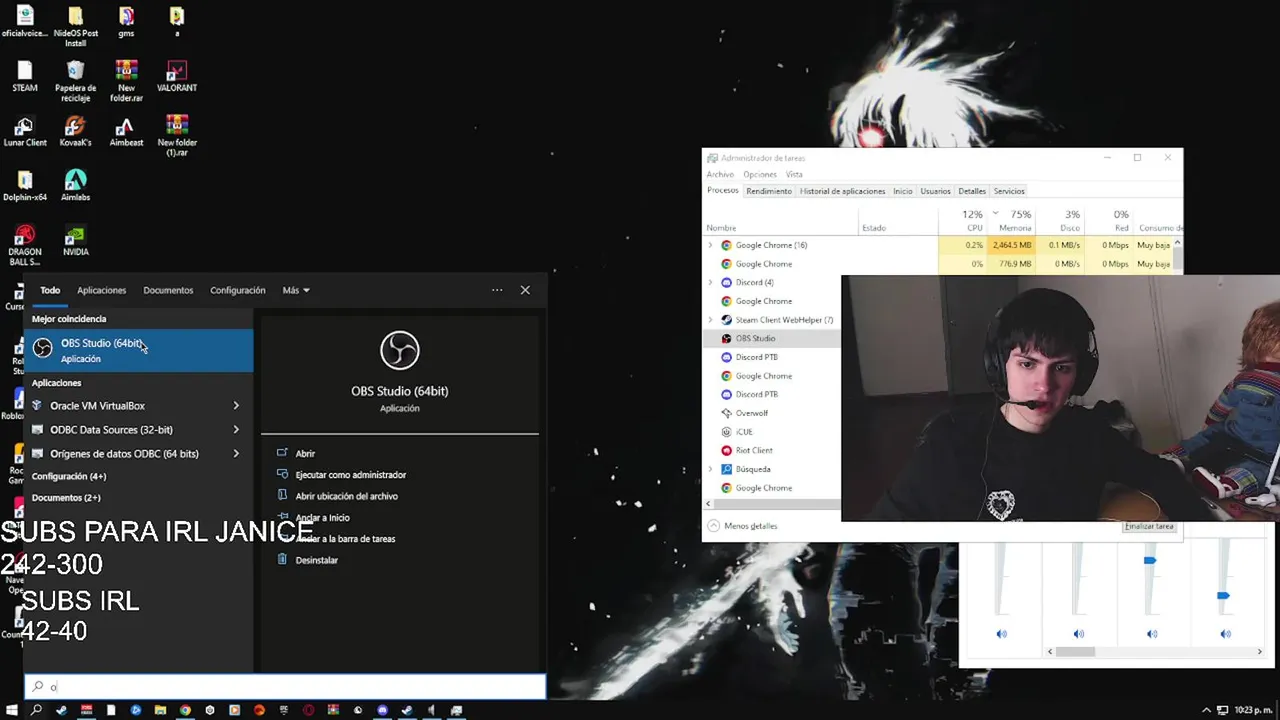Mute the fourth volume mixer channel
1280x720 pixels.
(1226, 634)
